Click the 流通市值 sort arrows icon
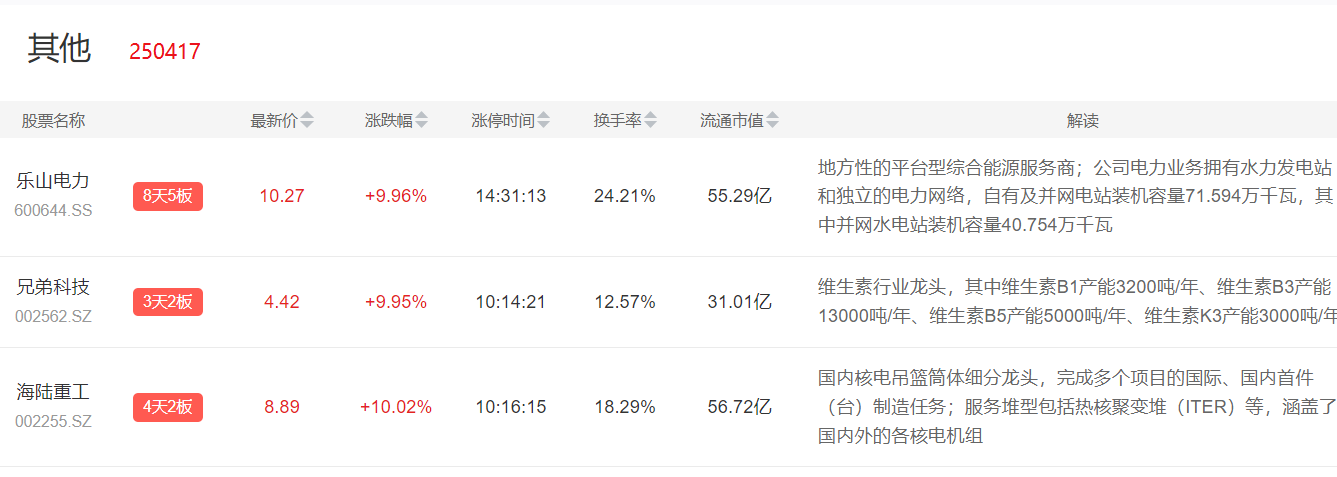 pyautogui.click(x=773, y=121)
